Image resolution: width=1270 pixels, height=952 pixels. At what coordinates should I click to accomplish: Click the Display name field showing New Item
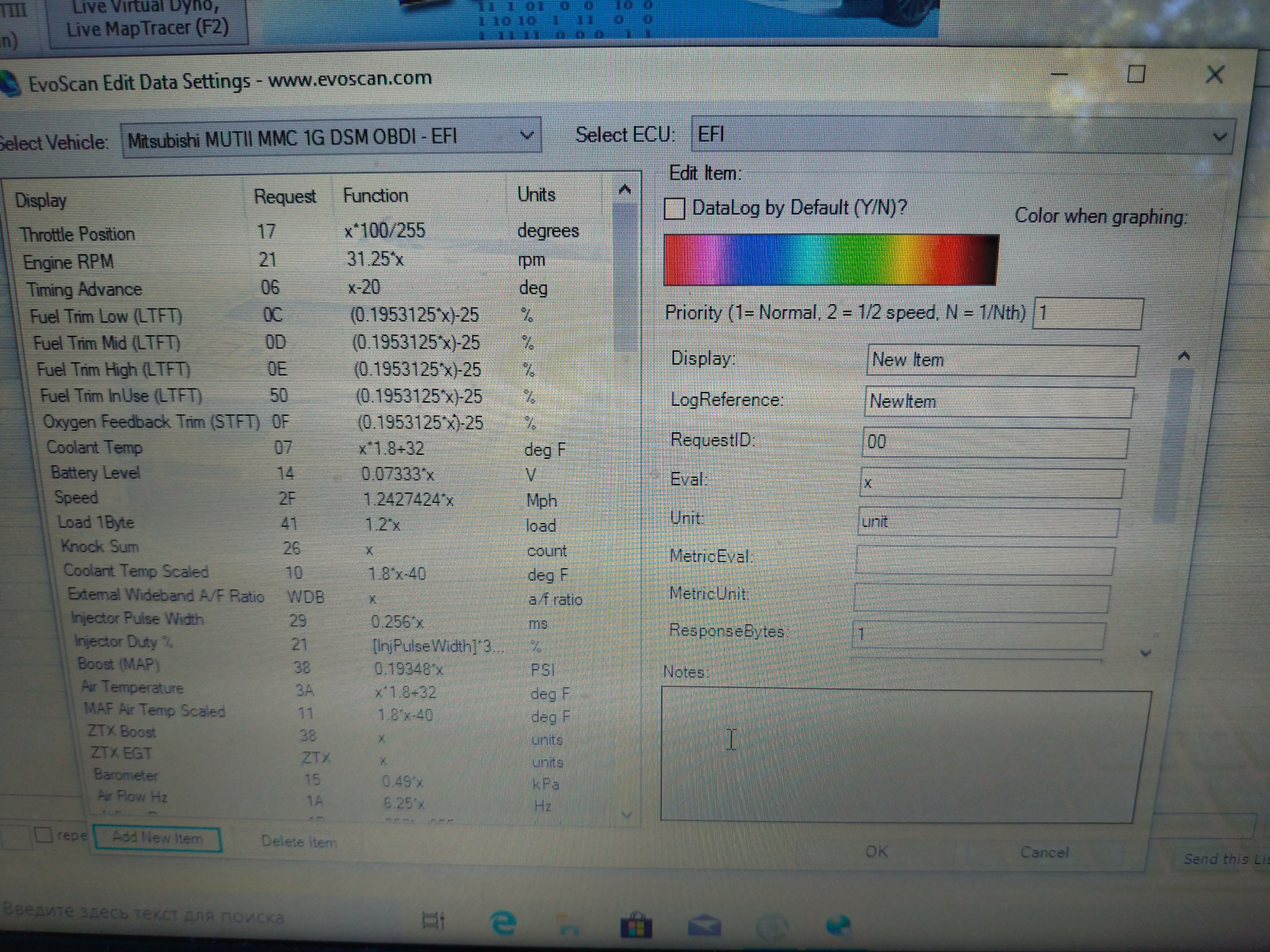[1001, 360]
